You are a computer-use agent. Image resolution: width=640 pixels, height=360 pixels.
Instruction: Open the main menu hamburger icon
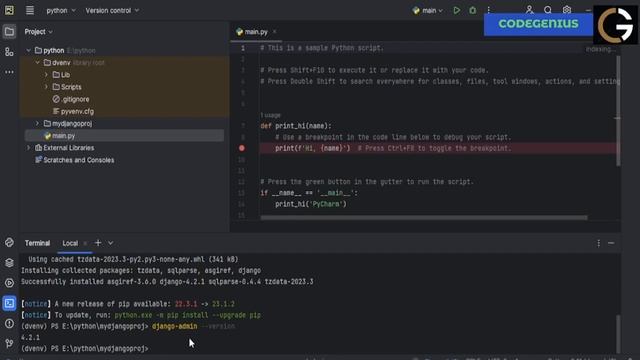coord(30,10)
